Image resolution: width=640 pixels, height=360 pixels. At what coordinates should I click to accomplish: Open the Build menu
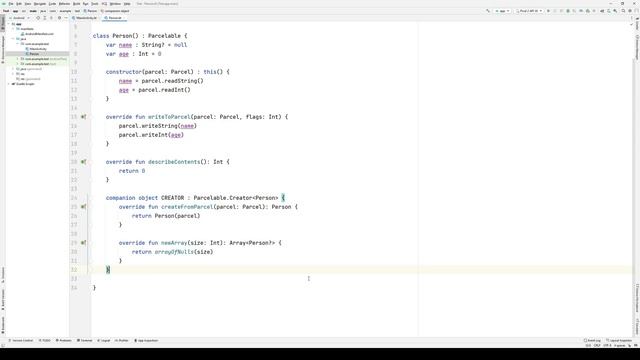click(x=76, y=4)
